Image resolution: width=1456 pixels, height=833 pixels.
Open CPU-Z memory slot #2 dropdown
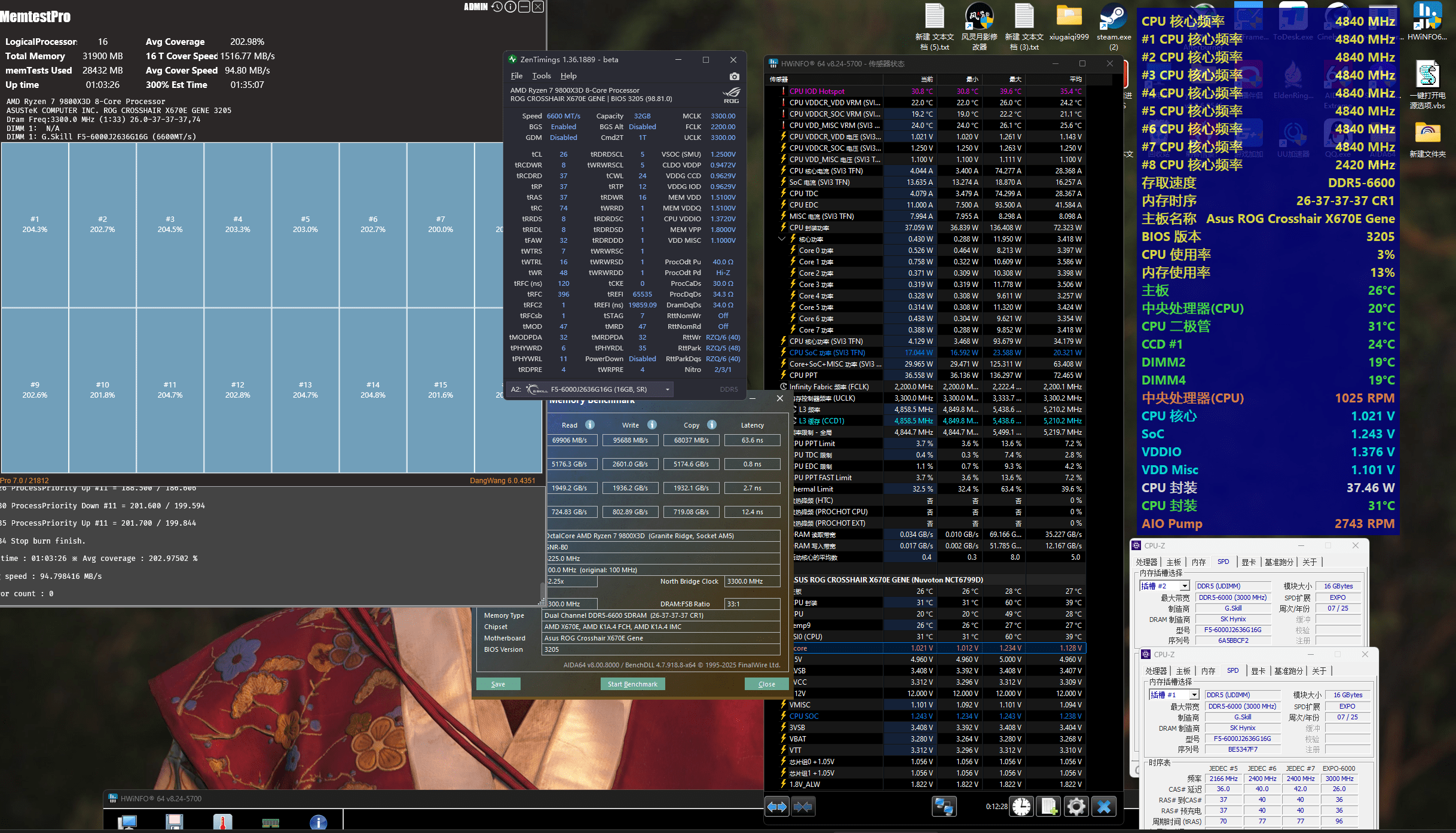click(x=1184, y=586)
